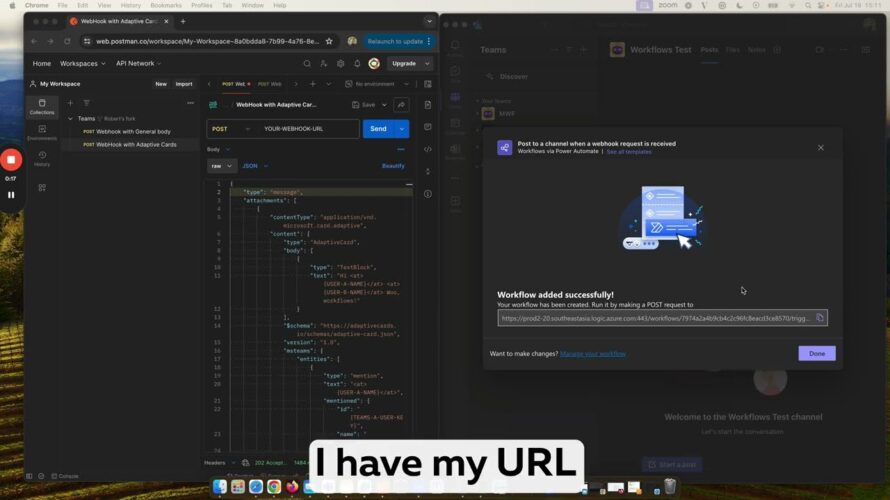Expand Body section dropdown

tap(218, 149)
